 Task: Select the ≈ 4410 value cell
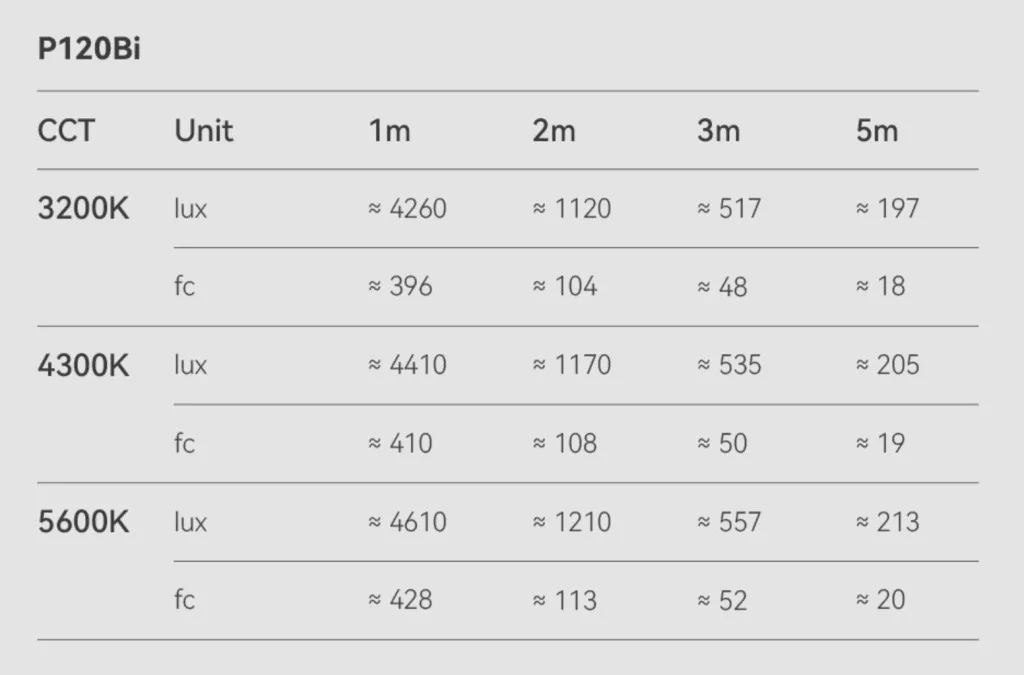[407, 365]
